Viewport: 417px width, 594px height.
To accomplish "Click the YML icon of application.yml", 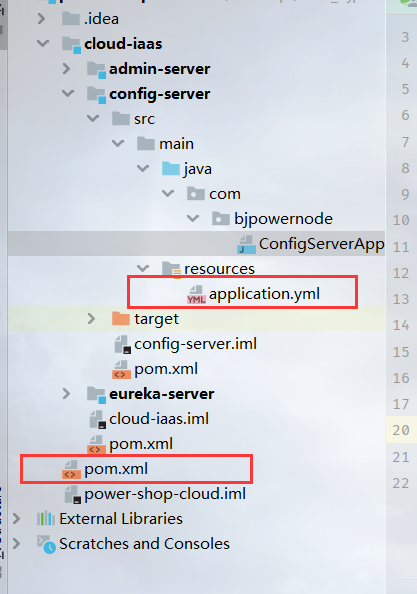I will 196,295.
